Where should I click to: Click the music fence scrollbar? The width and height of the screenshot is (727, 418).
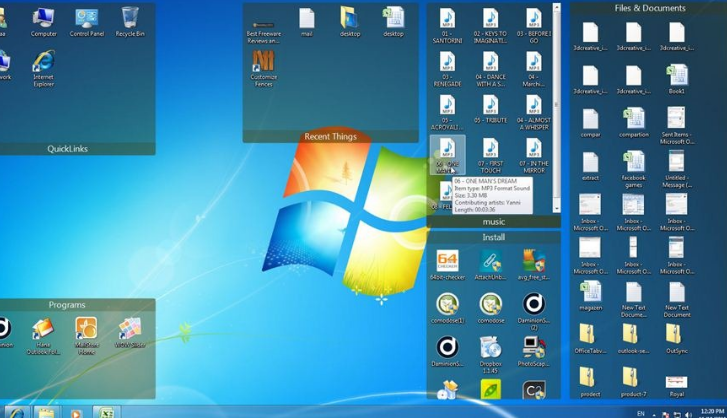(x=556, y=108)
